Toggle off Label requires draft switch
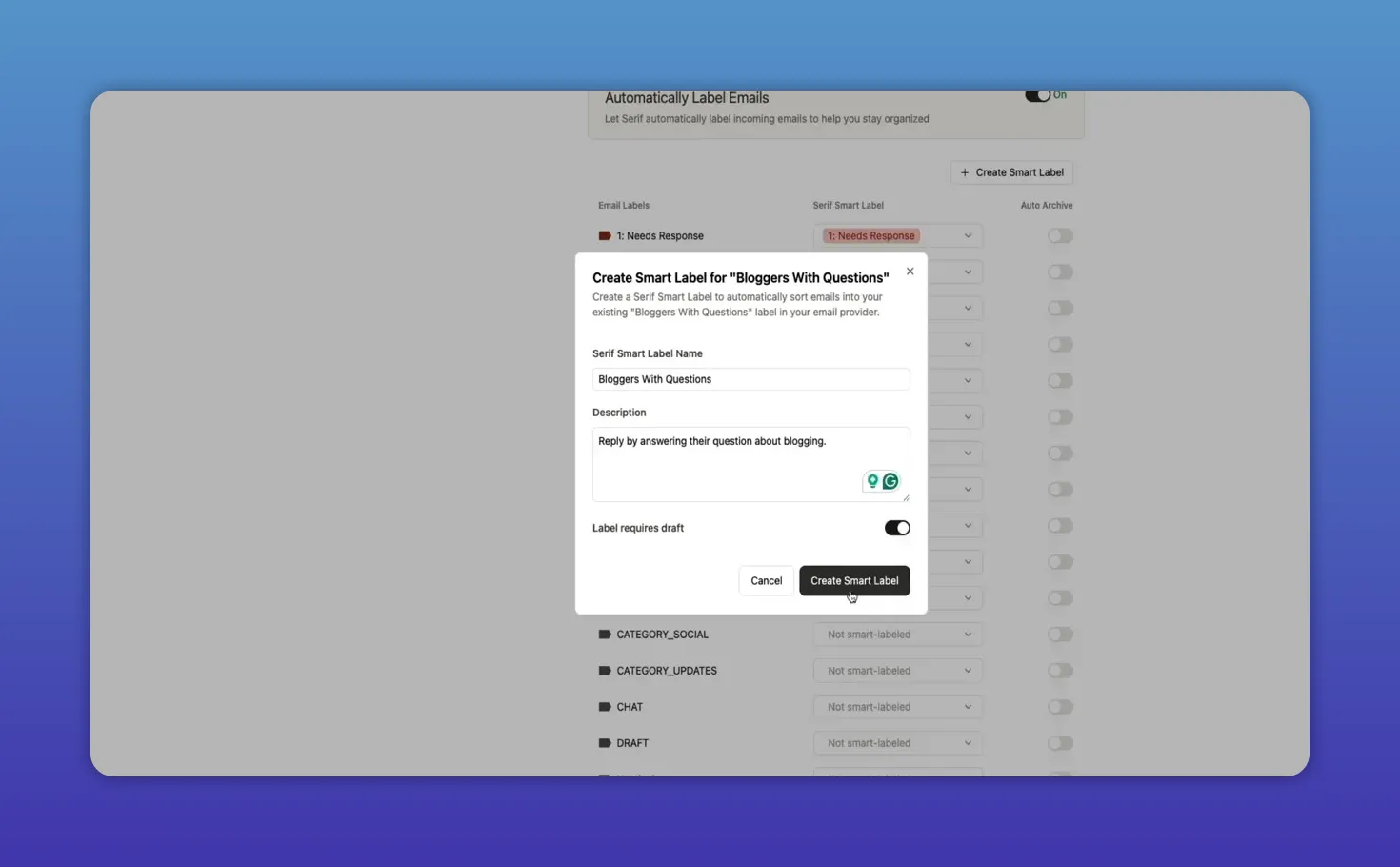Image resolution: width=1400 pixels, height=867 pixels. click(897, 528)
